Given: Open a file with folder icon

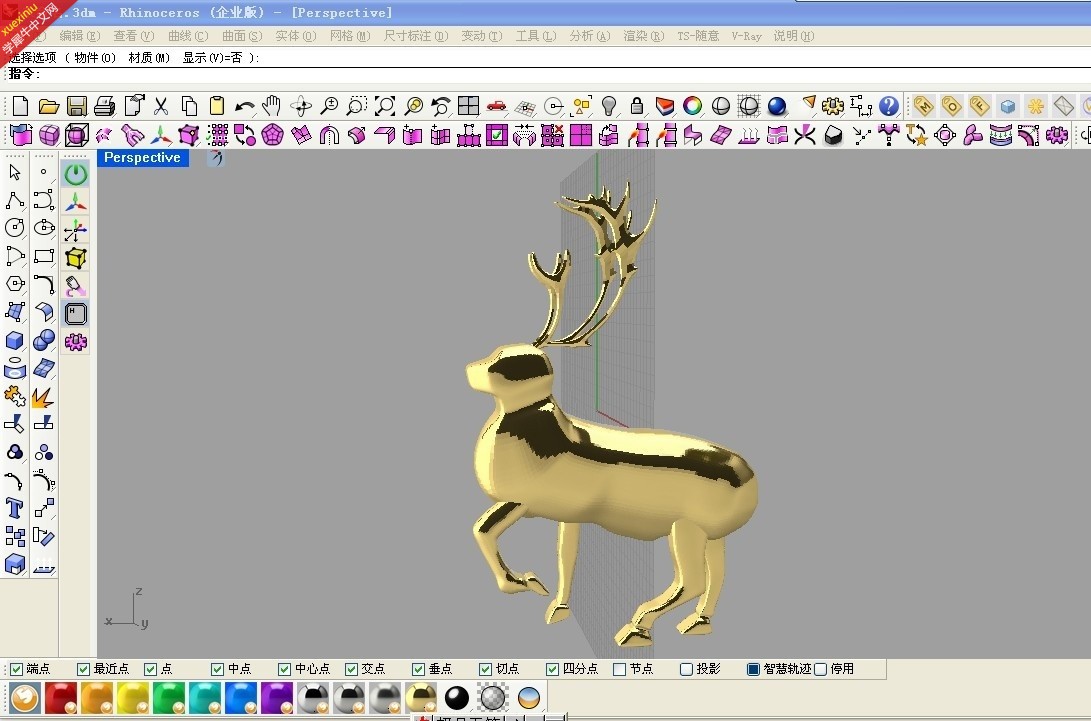Looking at the screenshot, I should (x=49, y=106).
